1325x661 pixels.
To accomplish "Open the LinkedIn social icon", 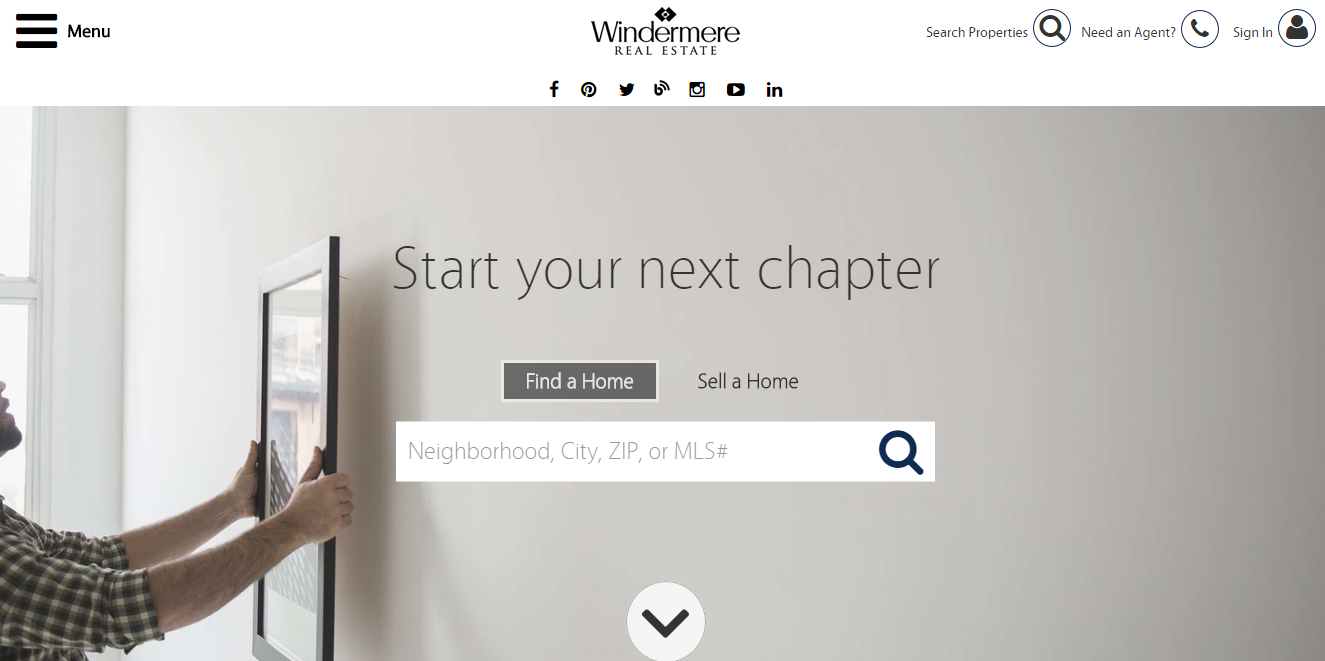I will (774, 89).
